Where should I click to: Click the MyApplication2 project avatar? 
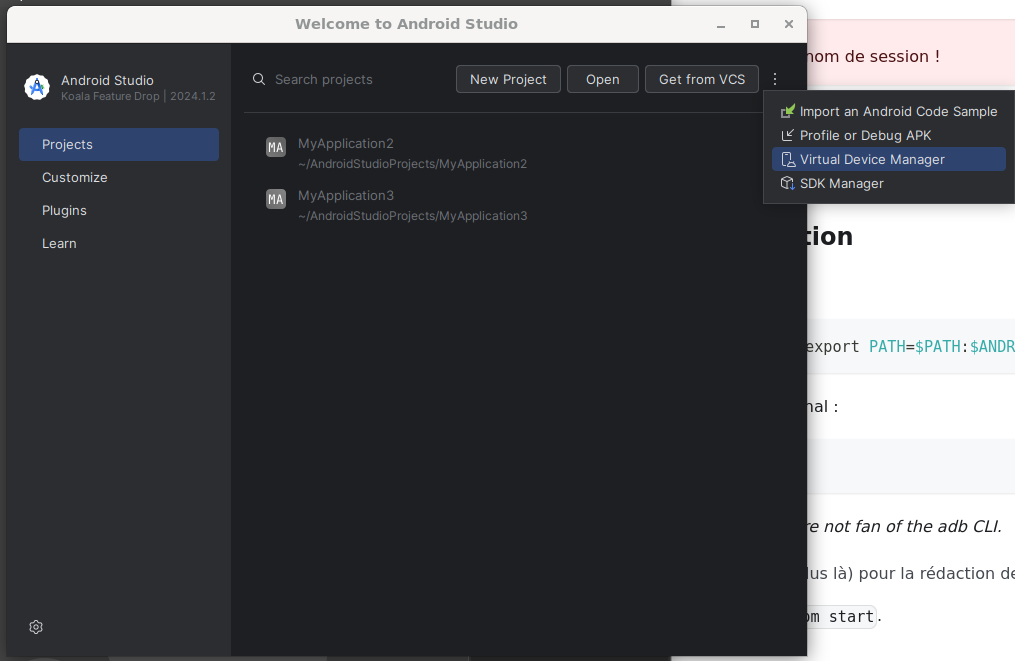tap(275, 147)
